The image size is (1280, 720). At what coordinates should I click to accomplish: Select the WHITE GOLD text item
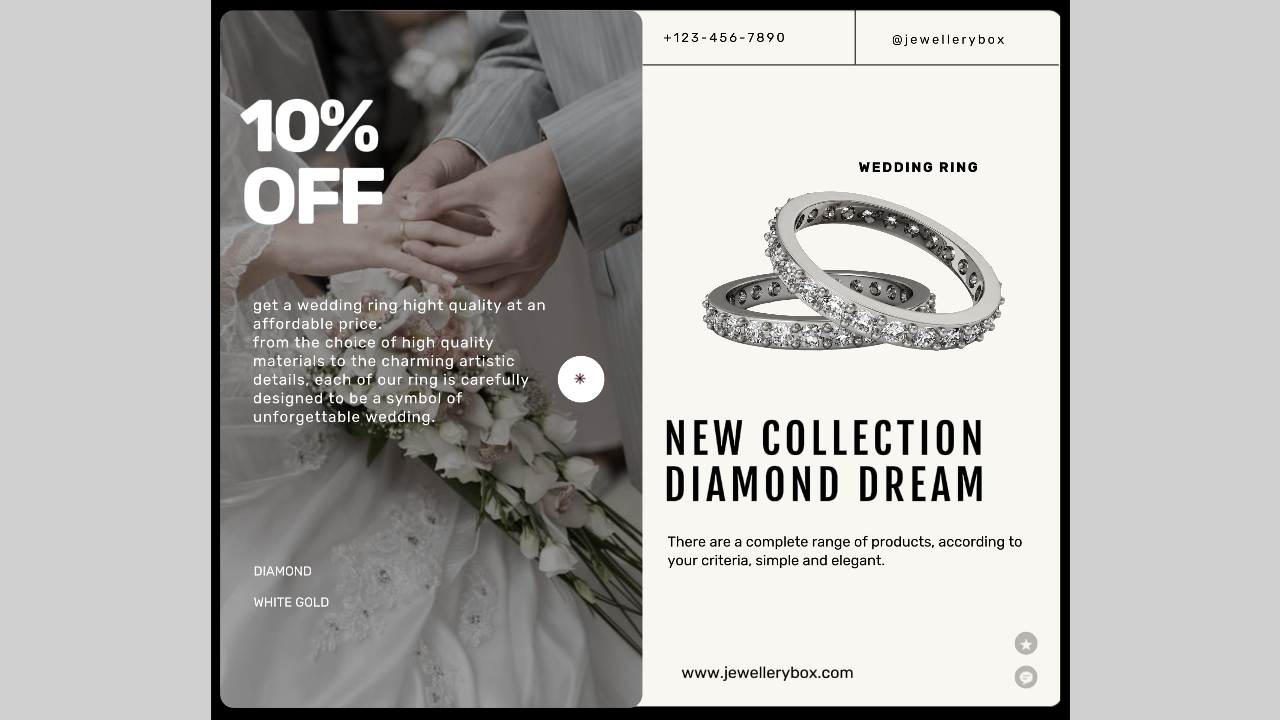pos(291,602)
